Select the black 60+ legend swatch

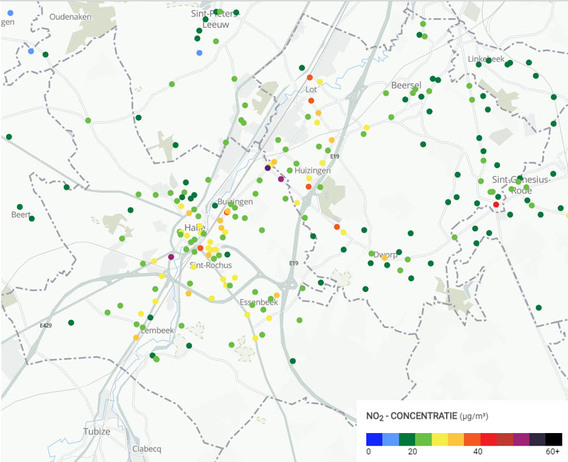[x=554, y=439]
